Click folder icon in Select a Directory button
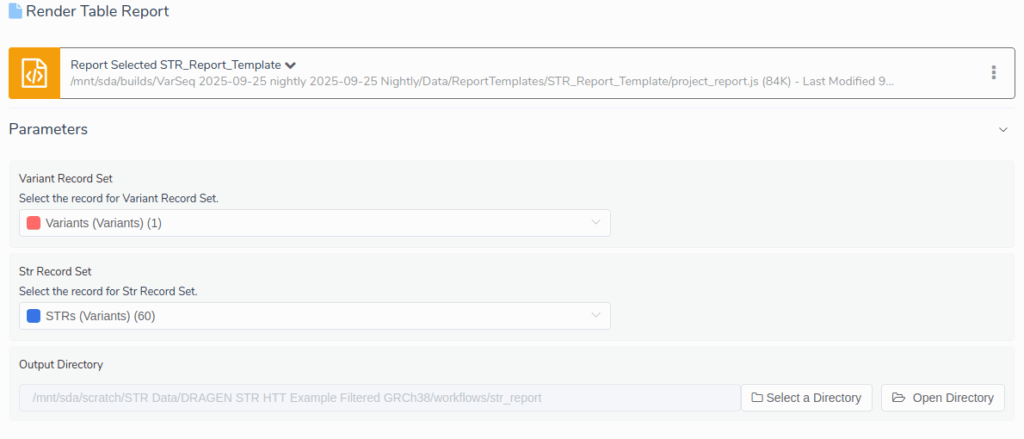 [757, 398]
